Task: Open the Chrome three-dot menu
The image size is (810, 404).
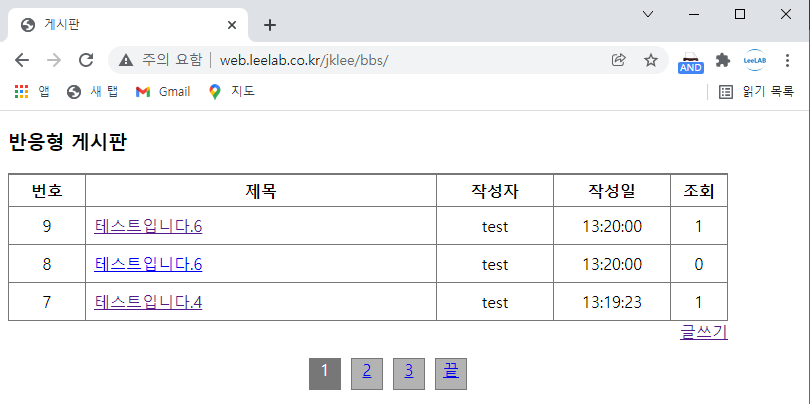Action: pyautogui.click(x=788, y=60)
